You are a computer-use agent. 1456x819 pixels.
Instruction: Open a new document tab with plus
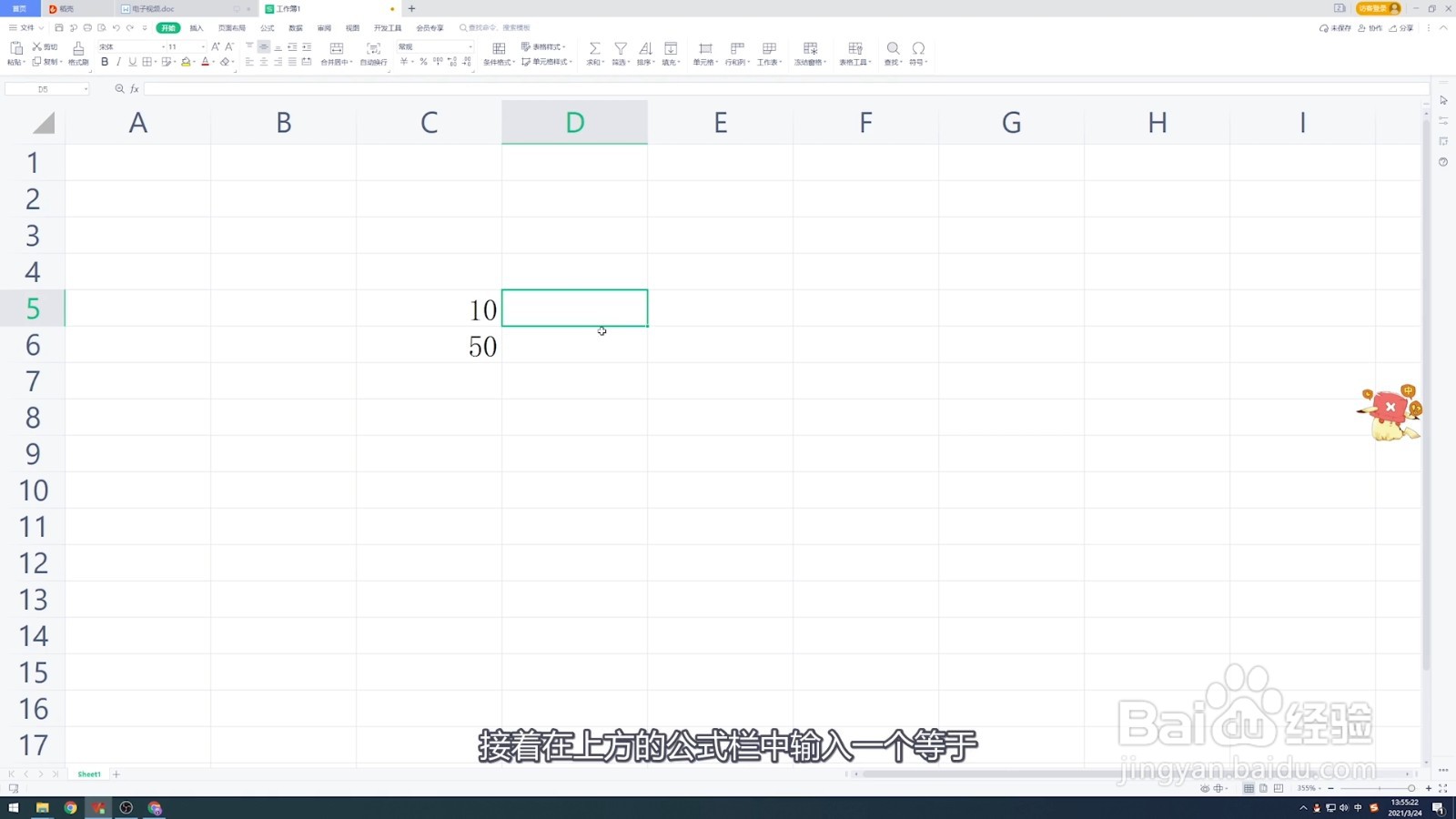(411, 9)
